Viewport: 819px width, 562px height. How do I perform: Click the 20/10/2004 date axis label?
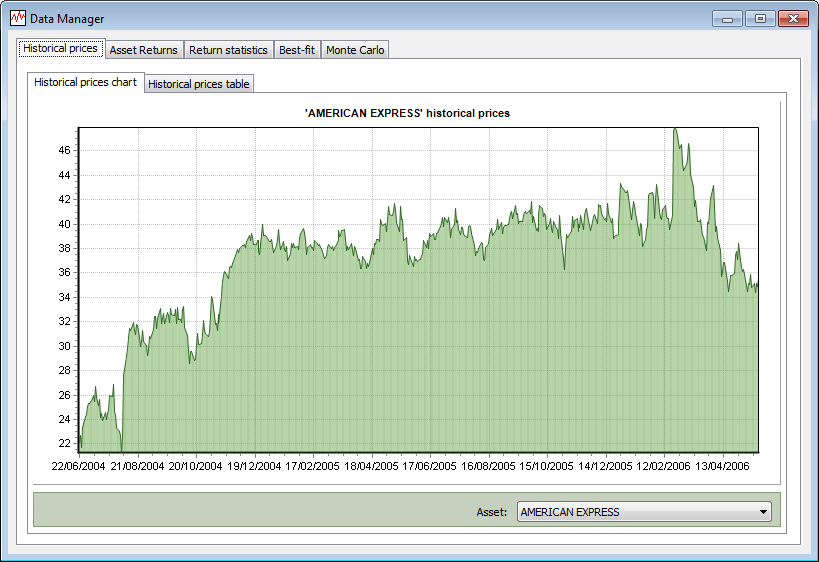(x=195, y=466)
